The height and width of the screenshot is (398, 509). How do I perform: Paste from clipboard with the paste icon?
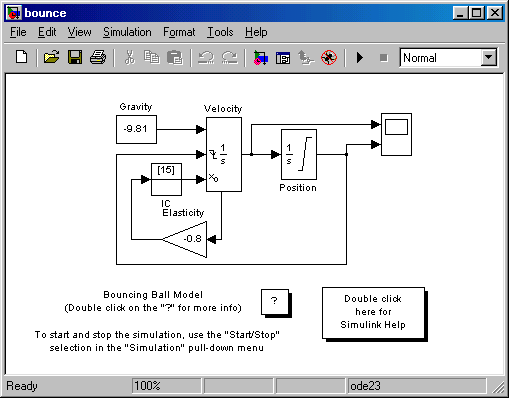tap(175, 57)
